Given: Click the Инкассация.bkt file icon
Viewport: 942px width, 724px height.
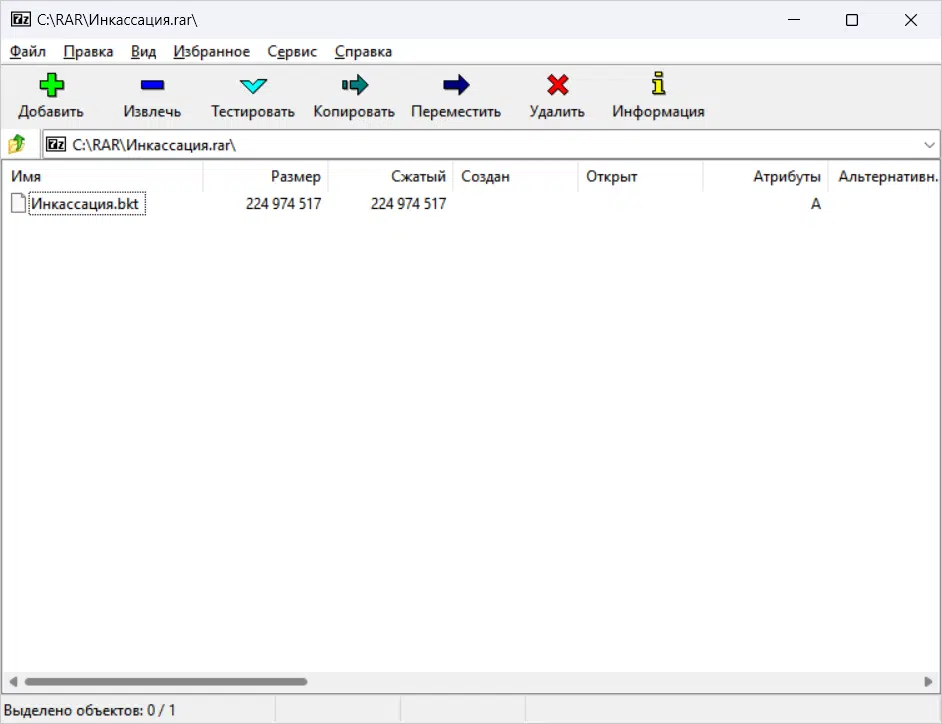Looking at the screenshot, I should click(x=19, y=204).
